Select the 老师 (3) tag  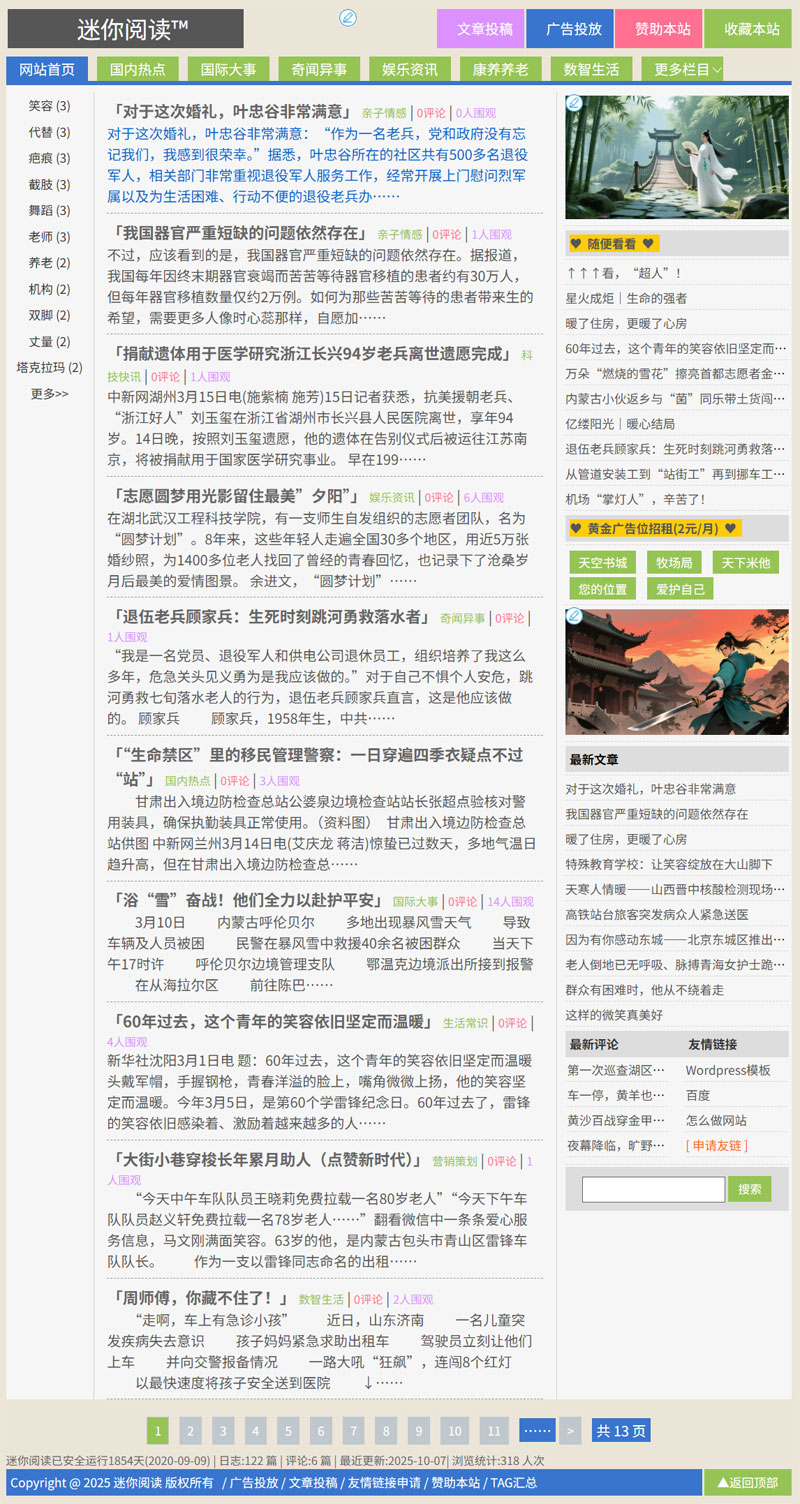tap(49, 237)
